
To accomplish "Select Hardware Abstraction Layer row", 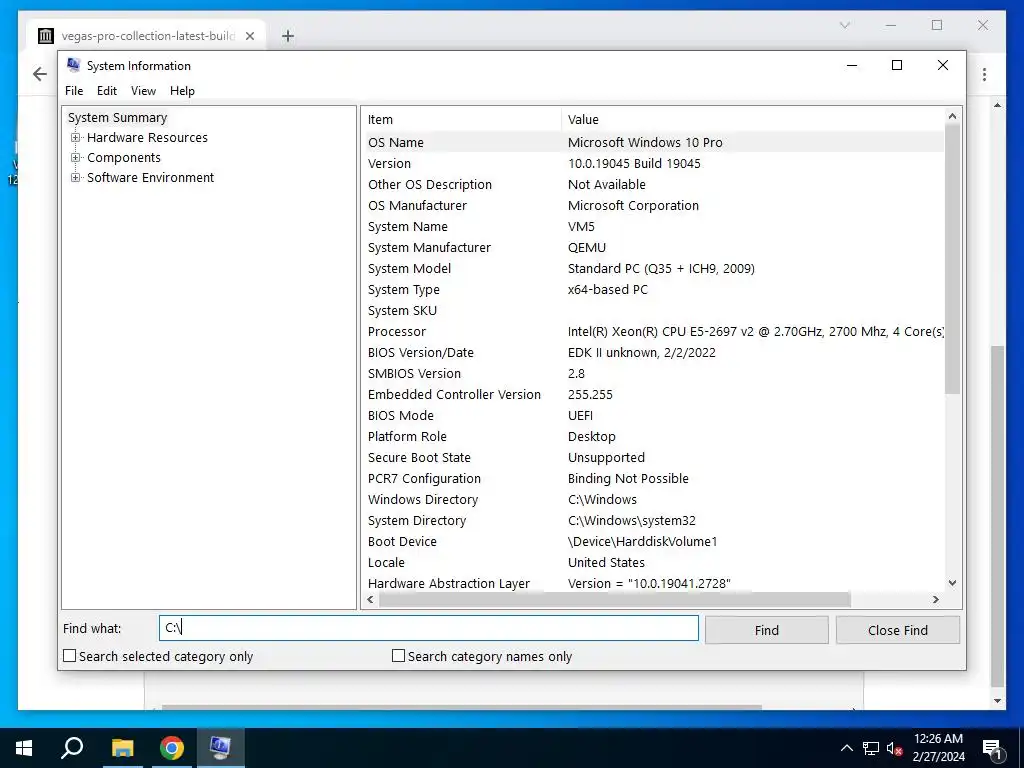I will 653,583.
